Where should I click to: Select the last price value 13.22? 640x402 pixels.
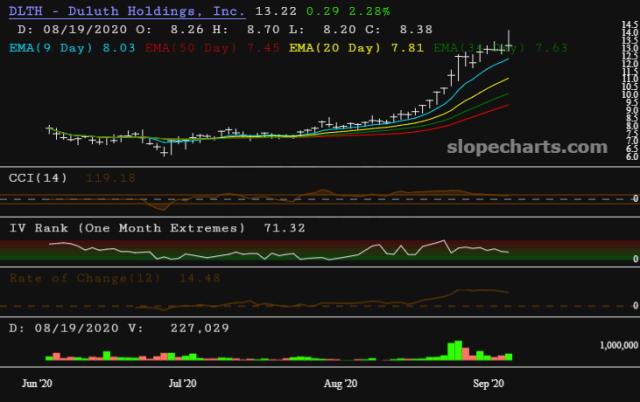click(x=276, y=11)
